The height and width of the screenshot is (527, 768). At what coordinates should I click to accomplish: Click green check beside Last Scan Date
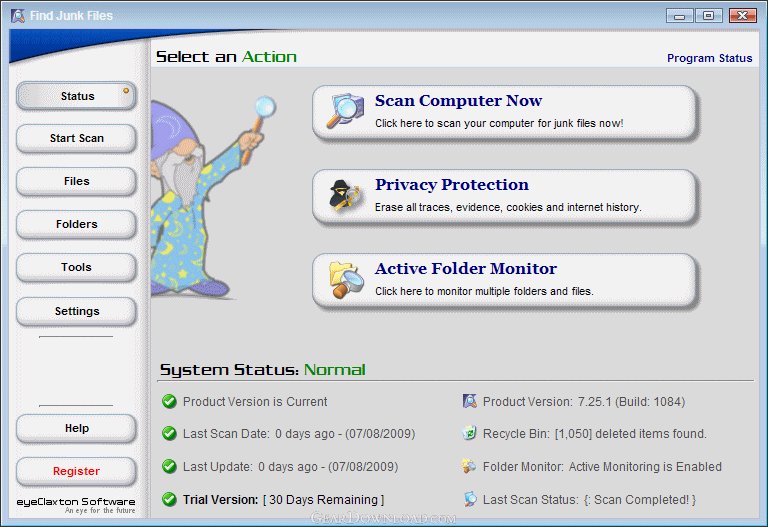coord(169,433)
